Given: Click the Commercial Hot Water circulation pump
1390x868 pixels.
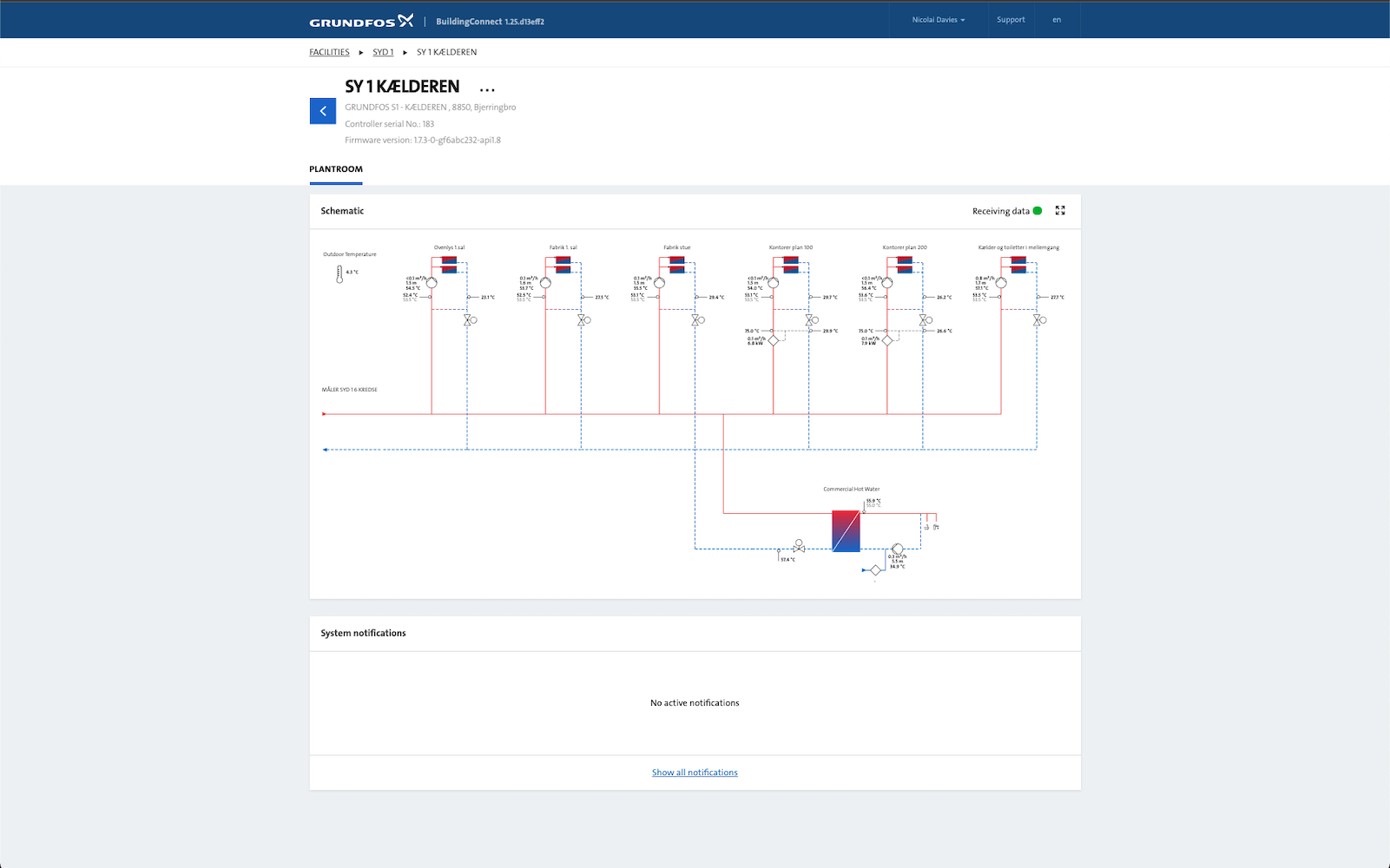Looking at the screenshot, I should click(897, 549).
